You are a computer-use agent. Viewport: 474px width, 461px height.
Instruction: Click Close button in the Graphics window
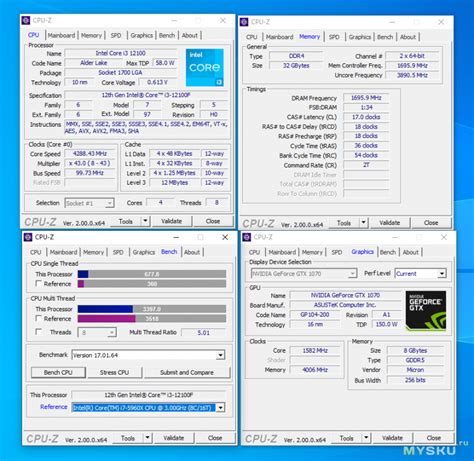click(x=434, y=438)
